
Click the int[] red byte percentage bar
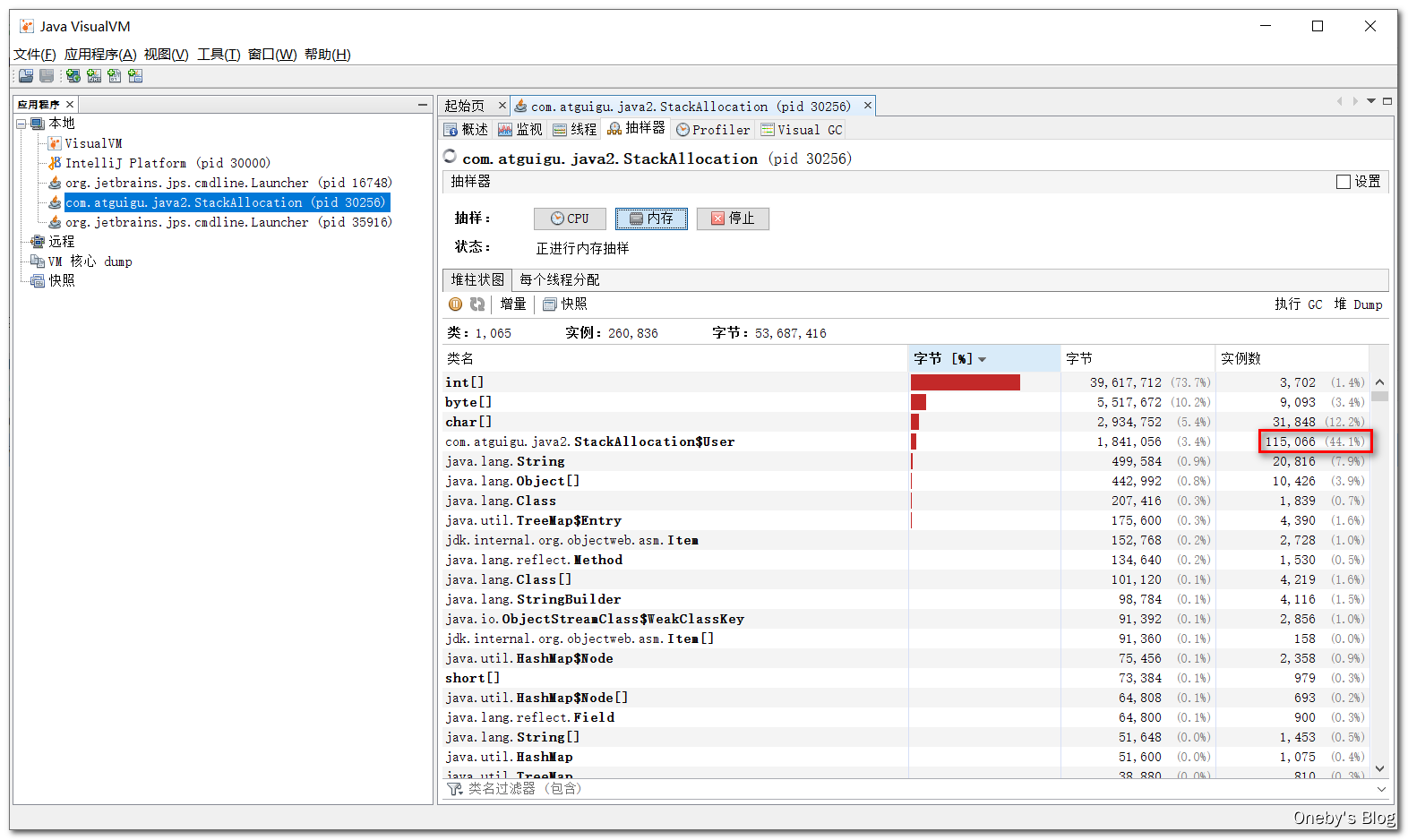[x=966, y=382]
